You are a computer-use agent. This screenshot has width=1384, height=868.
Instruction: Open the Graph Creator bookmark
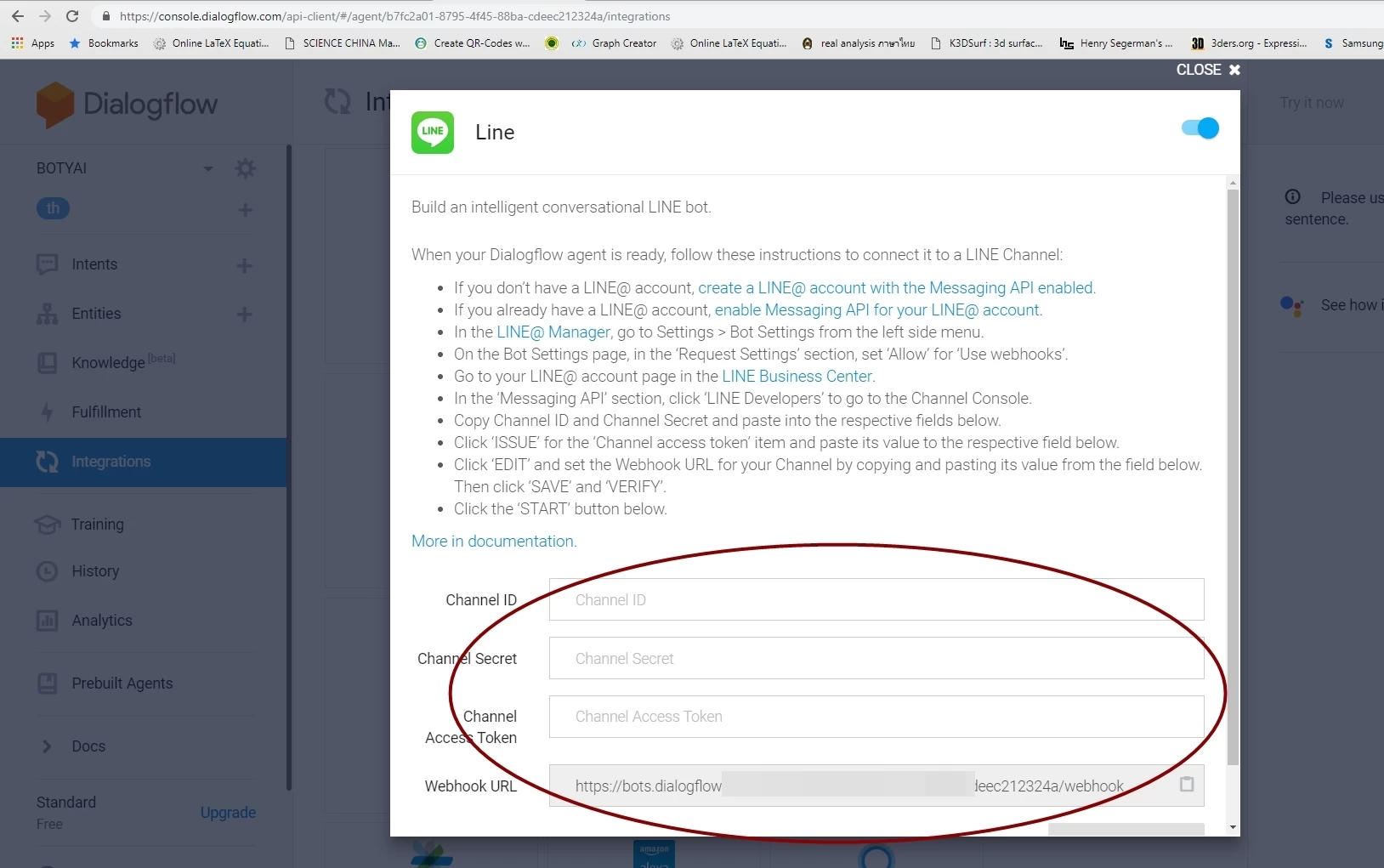[614, 43]
